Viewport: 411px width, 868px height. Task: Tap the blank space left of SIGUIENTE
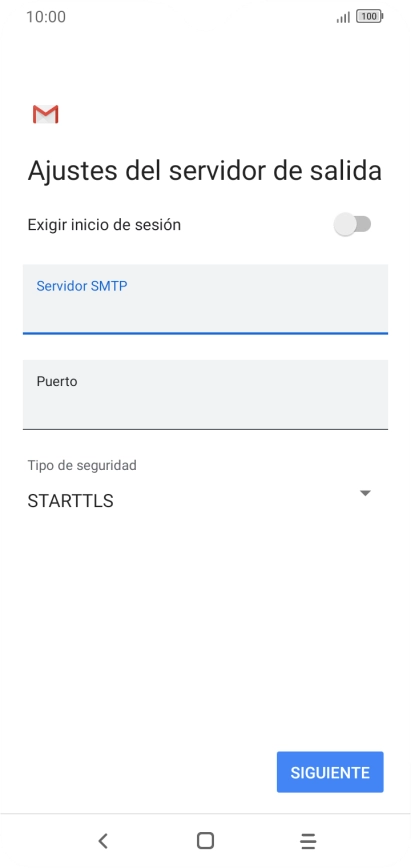pyautogui.click(x=138, y=772)
